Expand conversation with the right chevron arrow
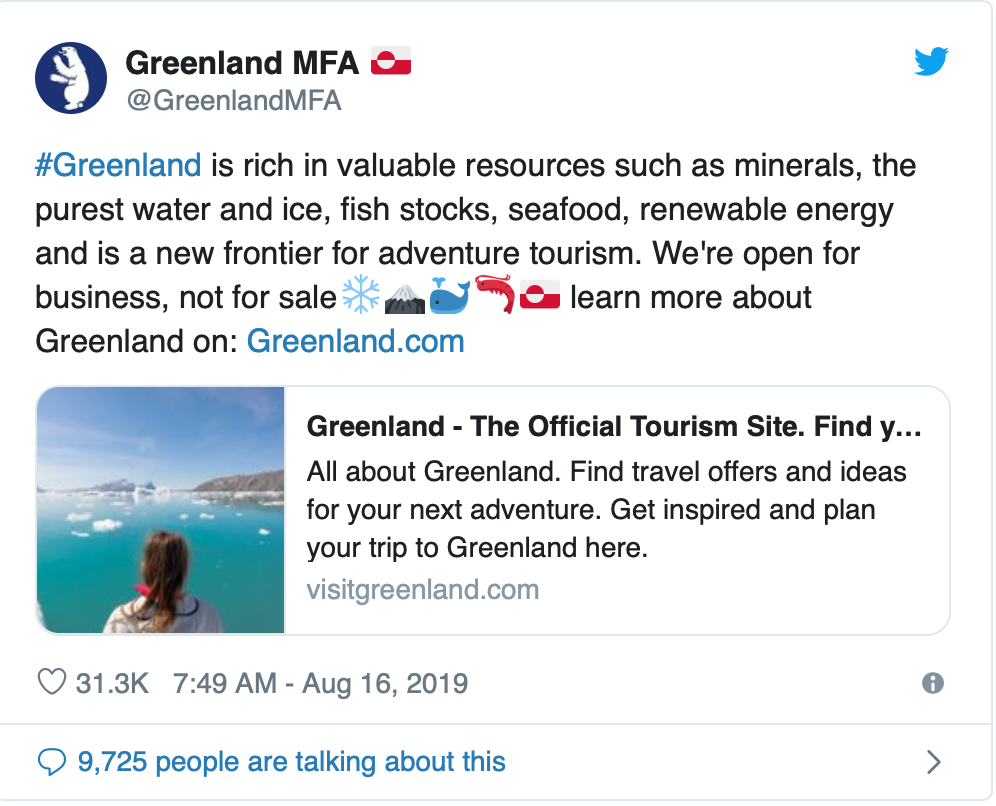 click(933, 762)
